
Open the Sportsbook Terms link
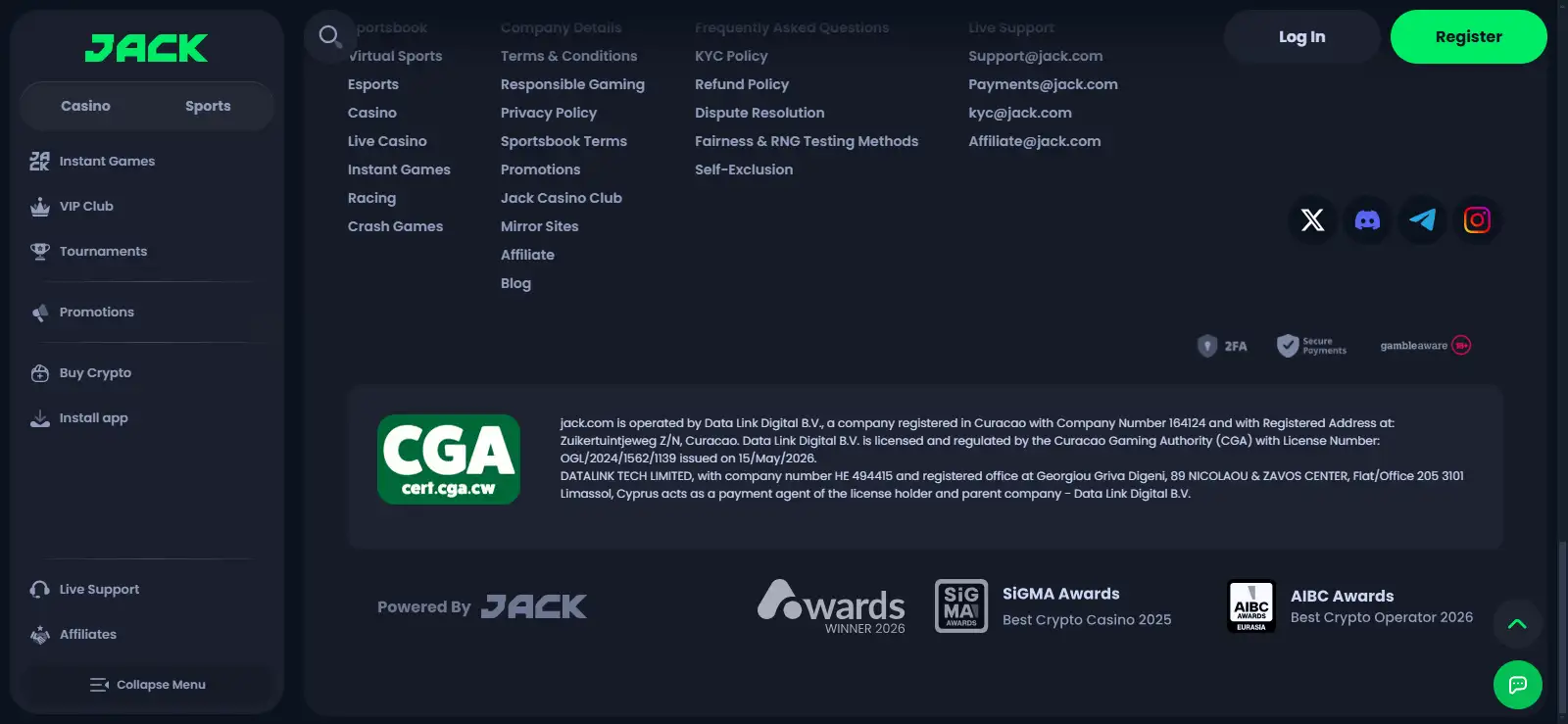click(563, 141)
